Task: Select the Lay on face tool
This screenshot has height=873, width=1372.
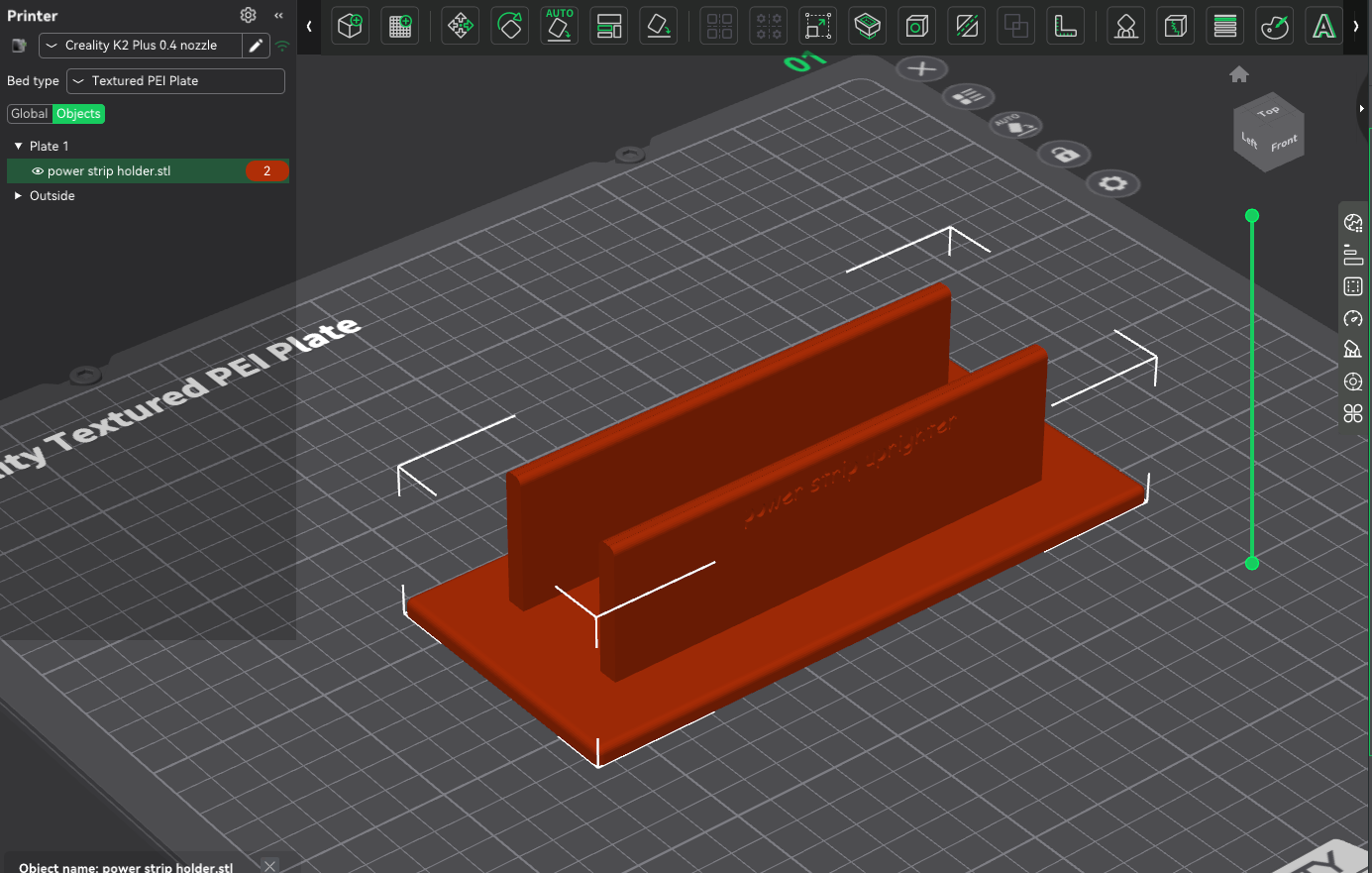Action: point(659,26)
